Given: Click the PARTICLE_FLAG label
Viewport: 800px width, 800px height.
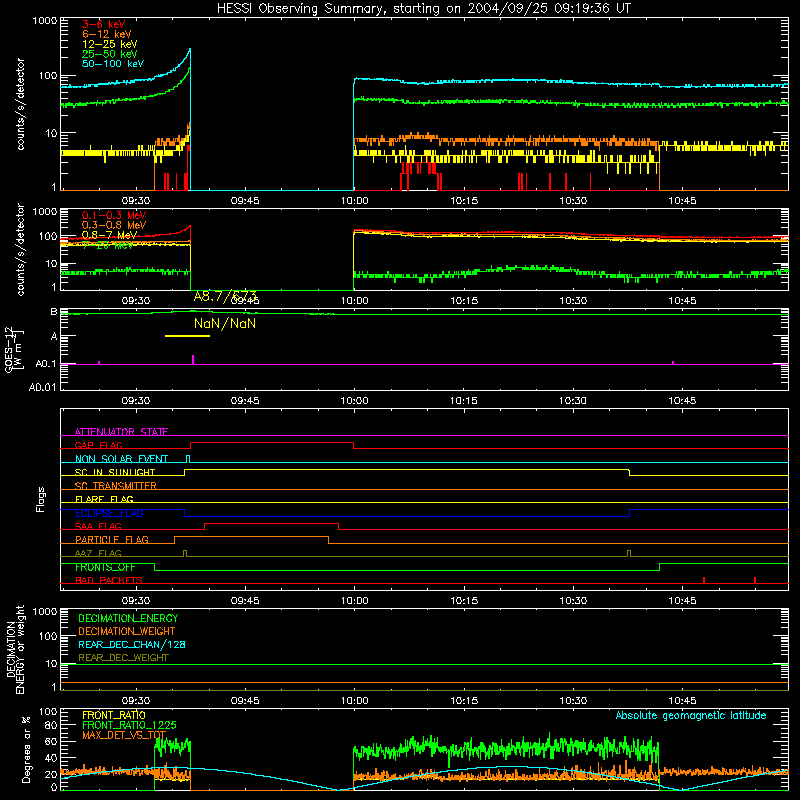Looking at the screenshot, I should tap(112, 540).
